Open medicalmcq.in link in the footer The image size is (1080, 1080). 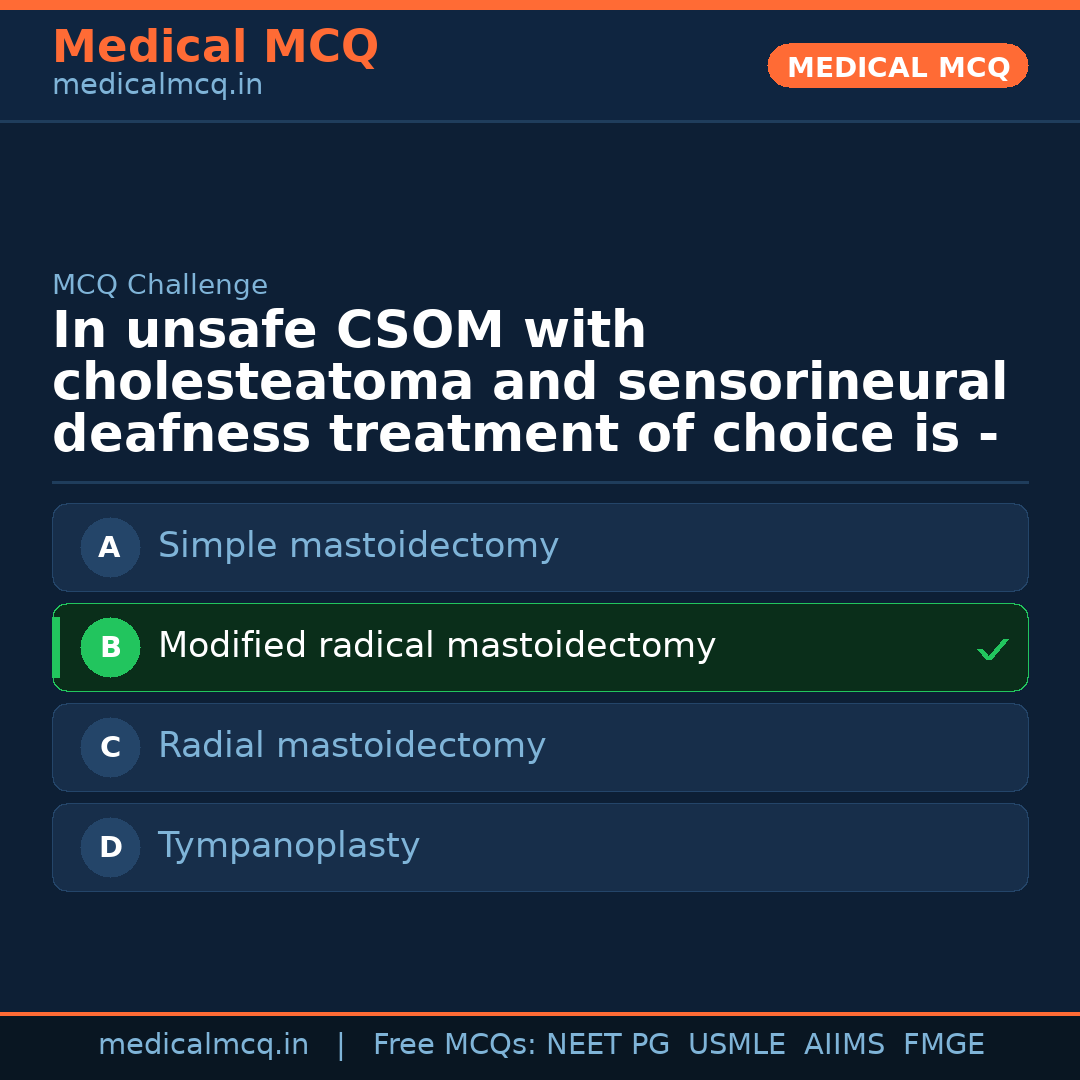pos(203,1045)
